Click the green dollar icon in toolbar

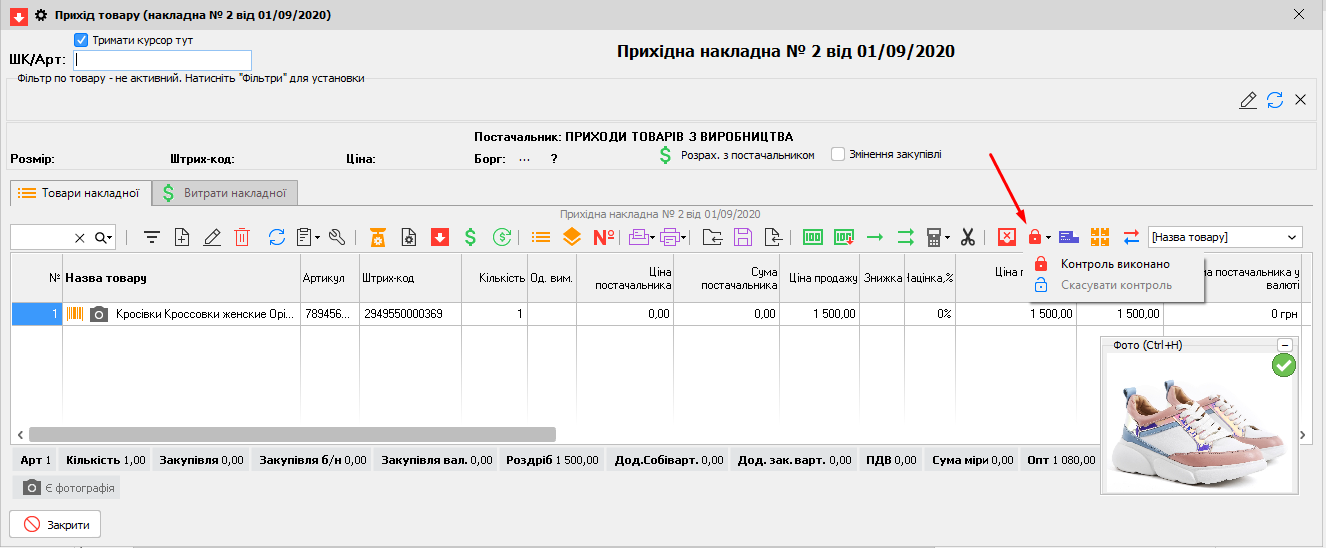(x=470, y=237)
